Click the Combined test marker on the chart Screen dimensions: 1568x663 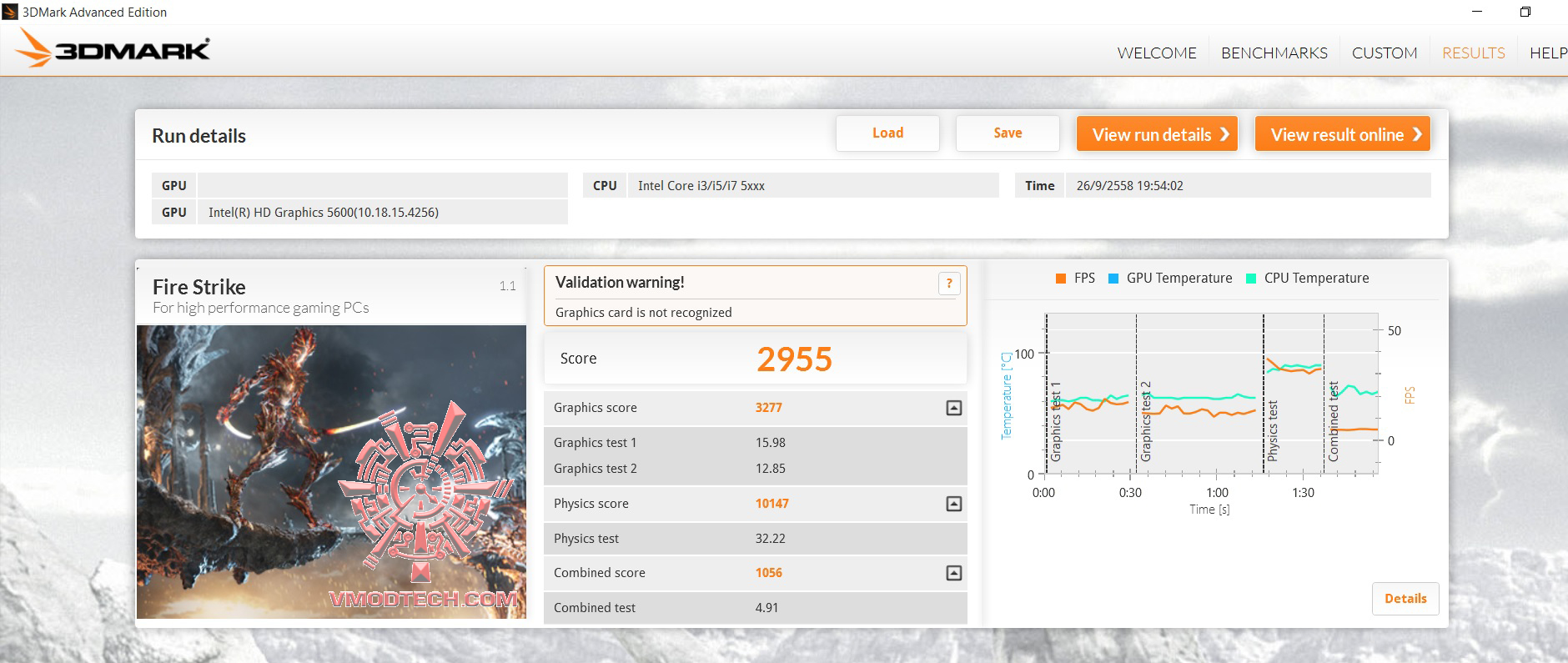tap(1333, 421)
